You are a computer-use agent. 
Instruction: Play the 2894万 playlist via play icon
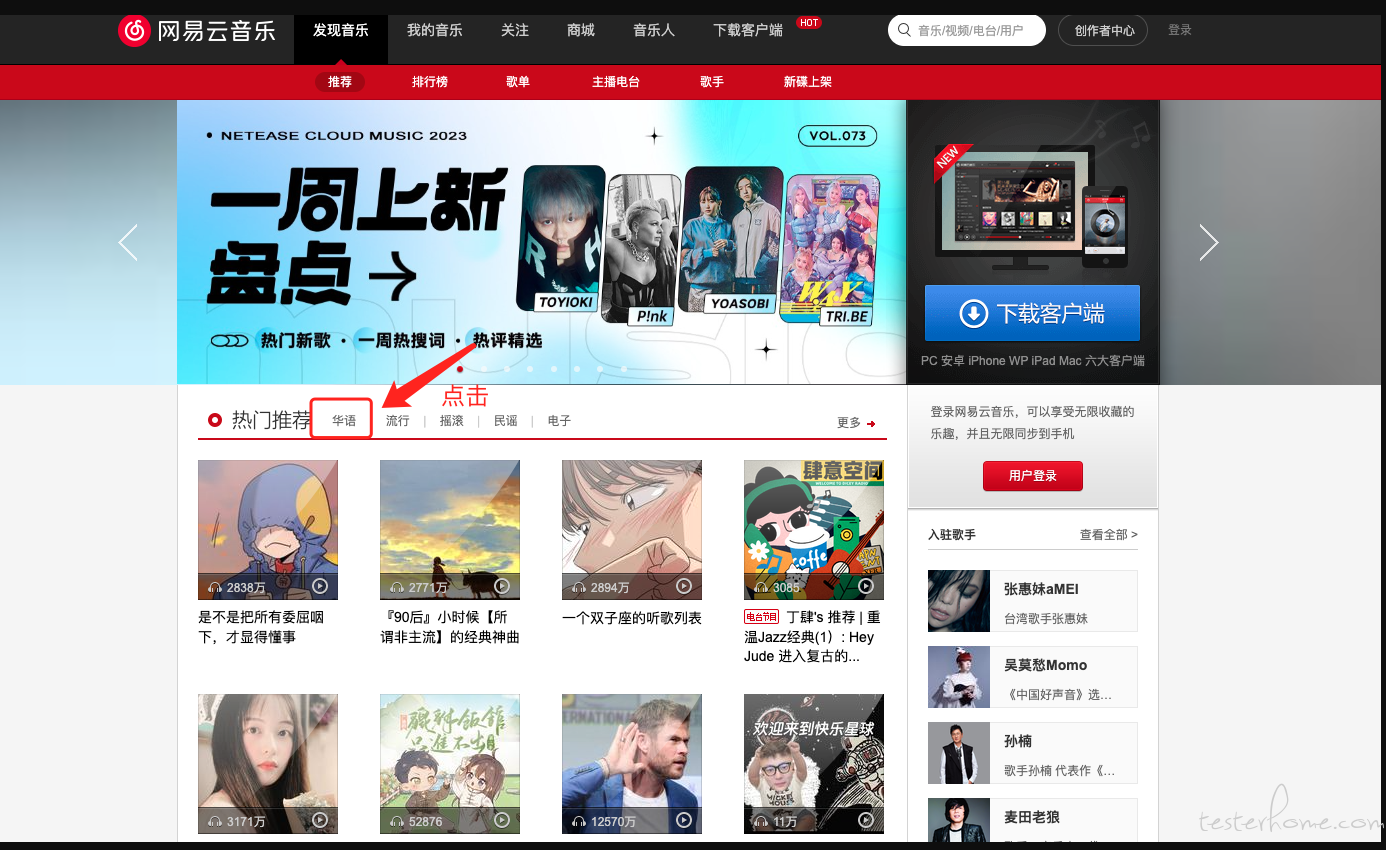coord(684,586)
